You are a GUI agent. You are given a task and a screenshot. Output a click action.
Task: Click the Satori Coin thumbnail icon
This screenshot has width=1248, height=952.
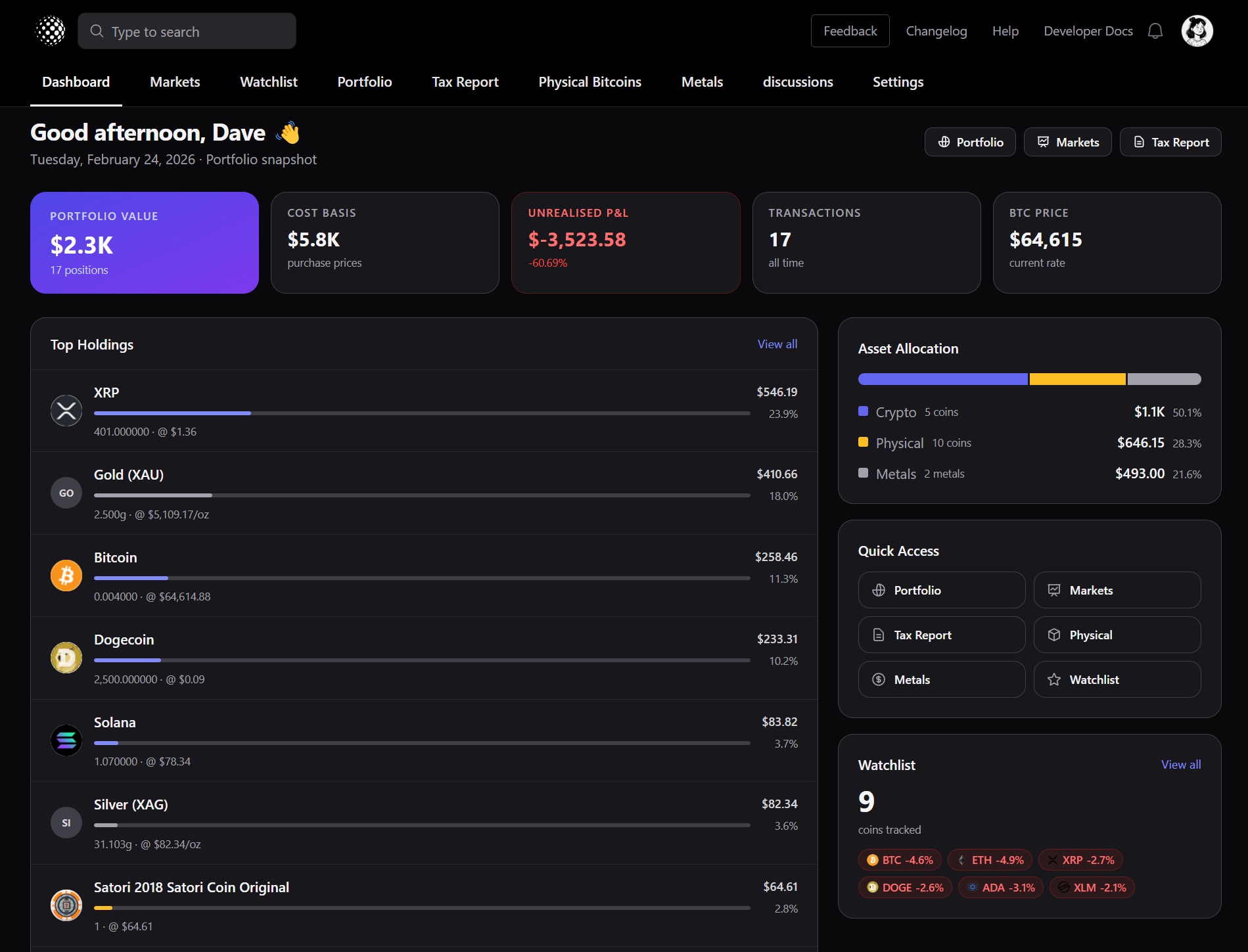point(66,905)
